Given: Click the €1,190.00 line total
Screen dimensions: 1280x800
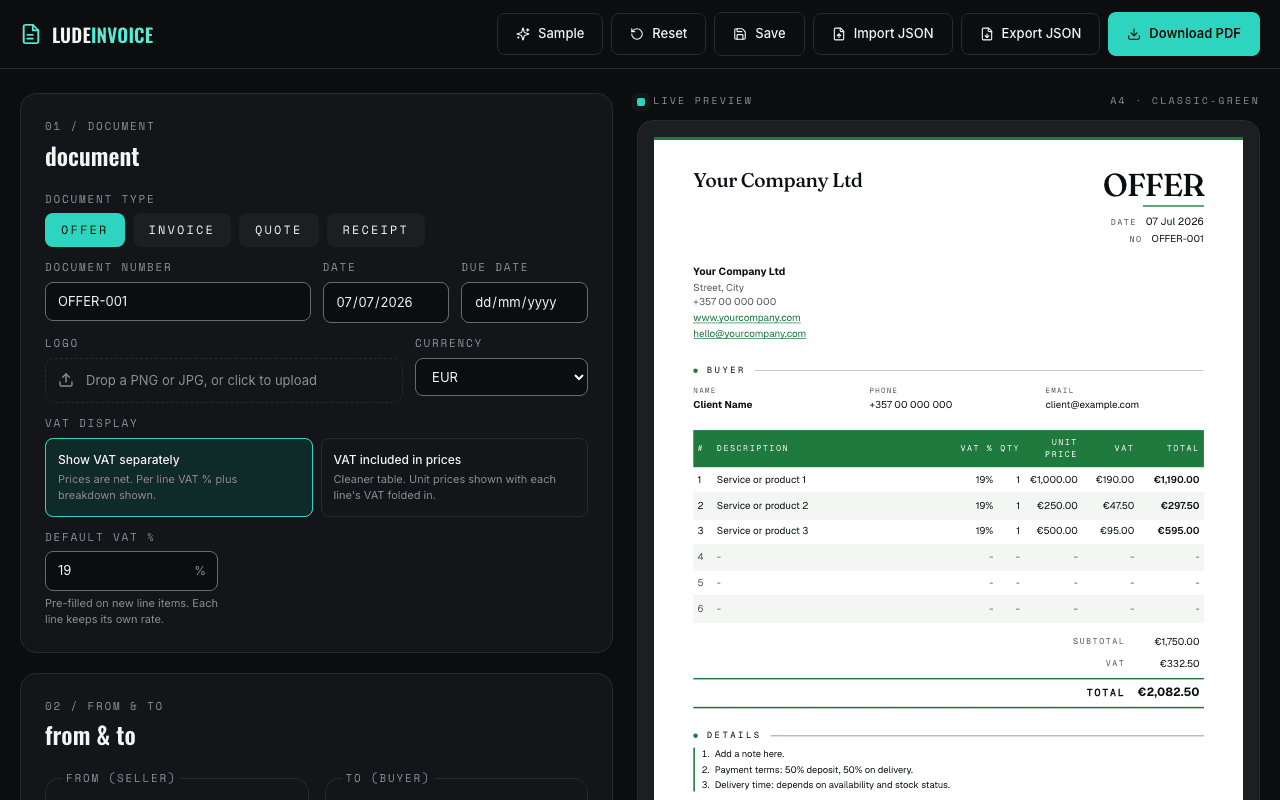Looking at the screenshot, I should click(1177, 480).
